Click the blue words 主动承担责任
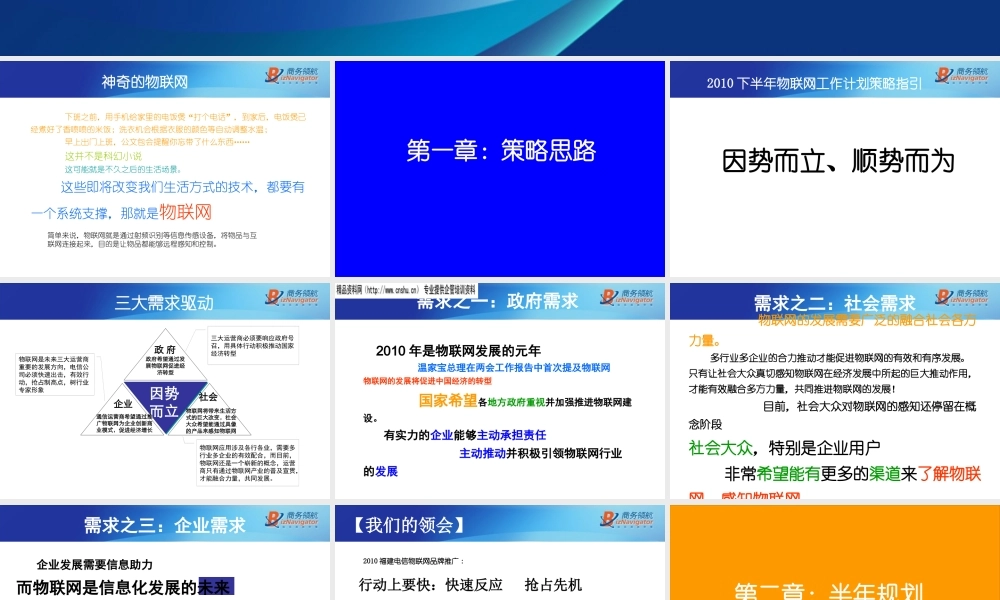Viewport: 1000px width, 600px height. pyautogui.click(x=511, y=435)
